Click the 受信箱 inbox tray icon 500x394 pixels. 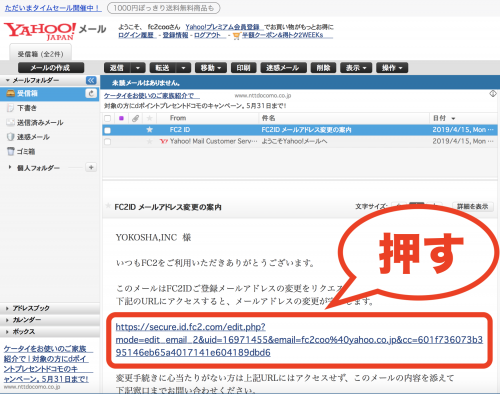point(11,94)
